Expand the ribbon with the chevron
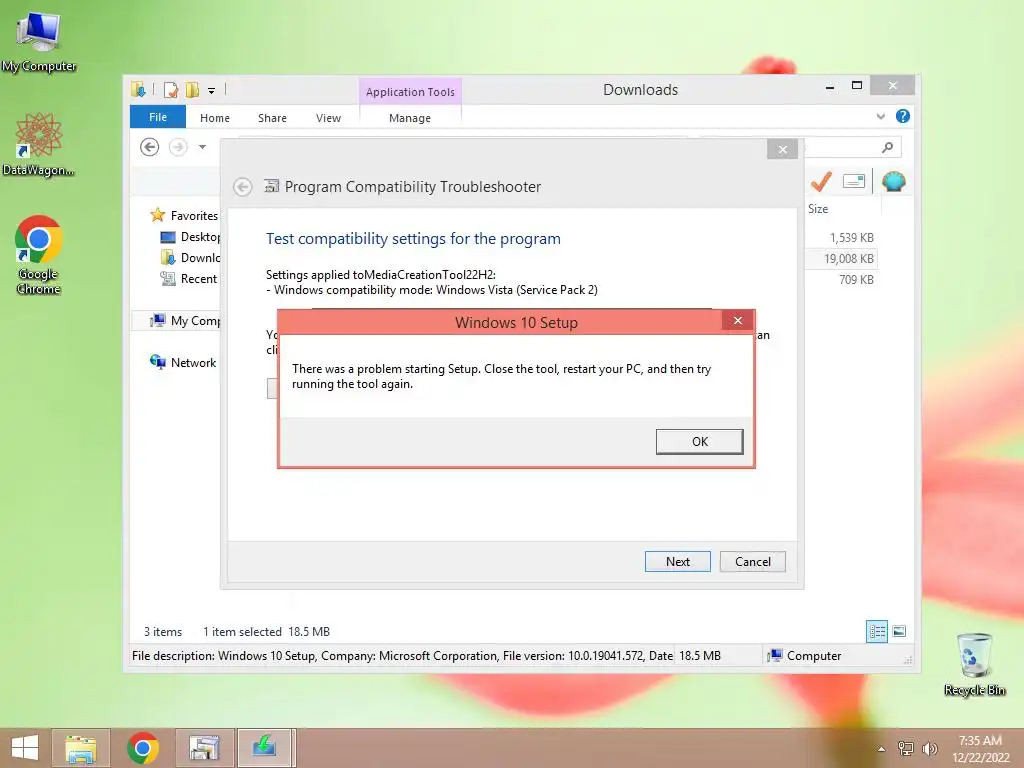 coord(880,116)
